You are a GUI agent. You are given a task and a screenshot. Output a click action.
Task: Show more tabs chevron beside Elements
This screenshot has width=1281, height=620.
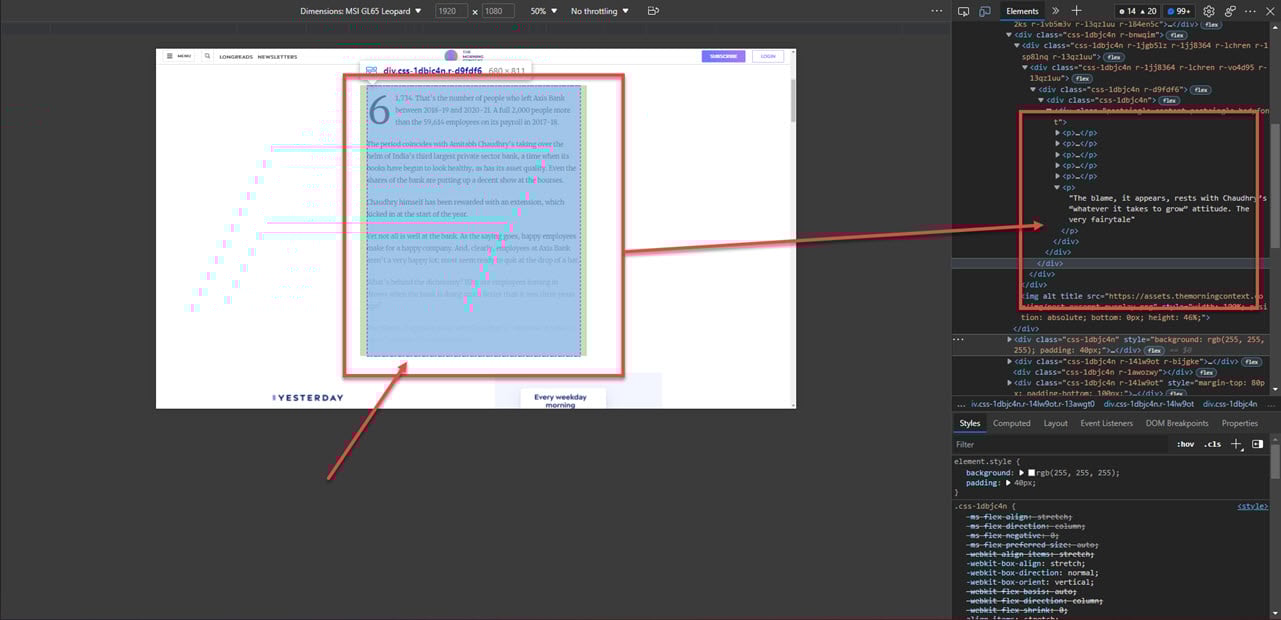pyautogui.click(x=1055, y=11)
